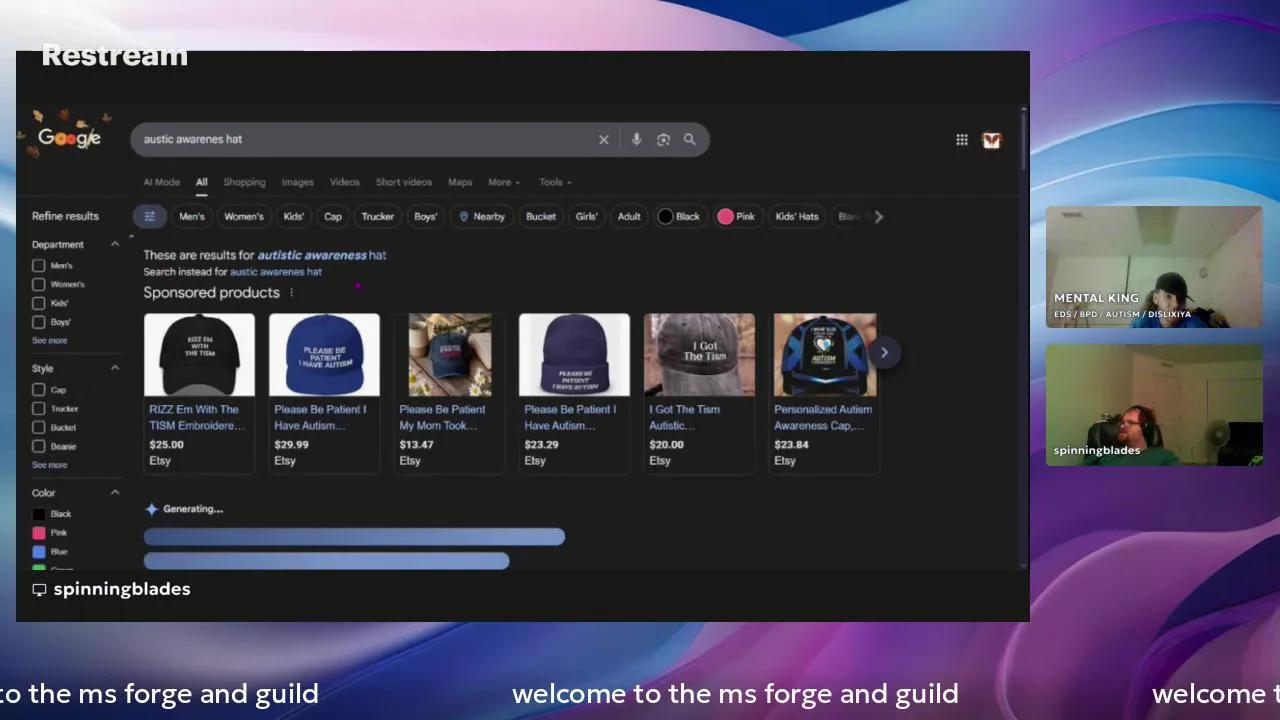Tick the Men's department checkbox
Viewport: 1280px width, 720px height.
pyautogui.click(x=38, y=266)
